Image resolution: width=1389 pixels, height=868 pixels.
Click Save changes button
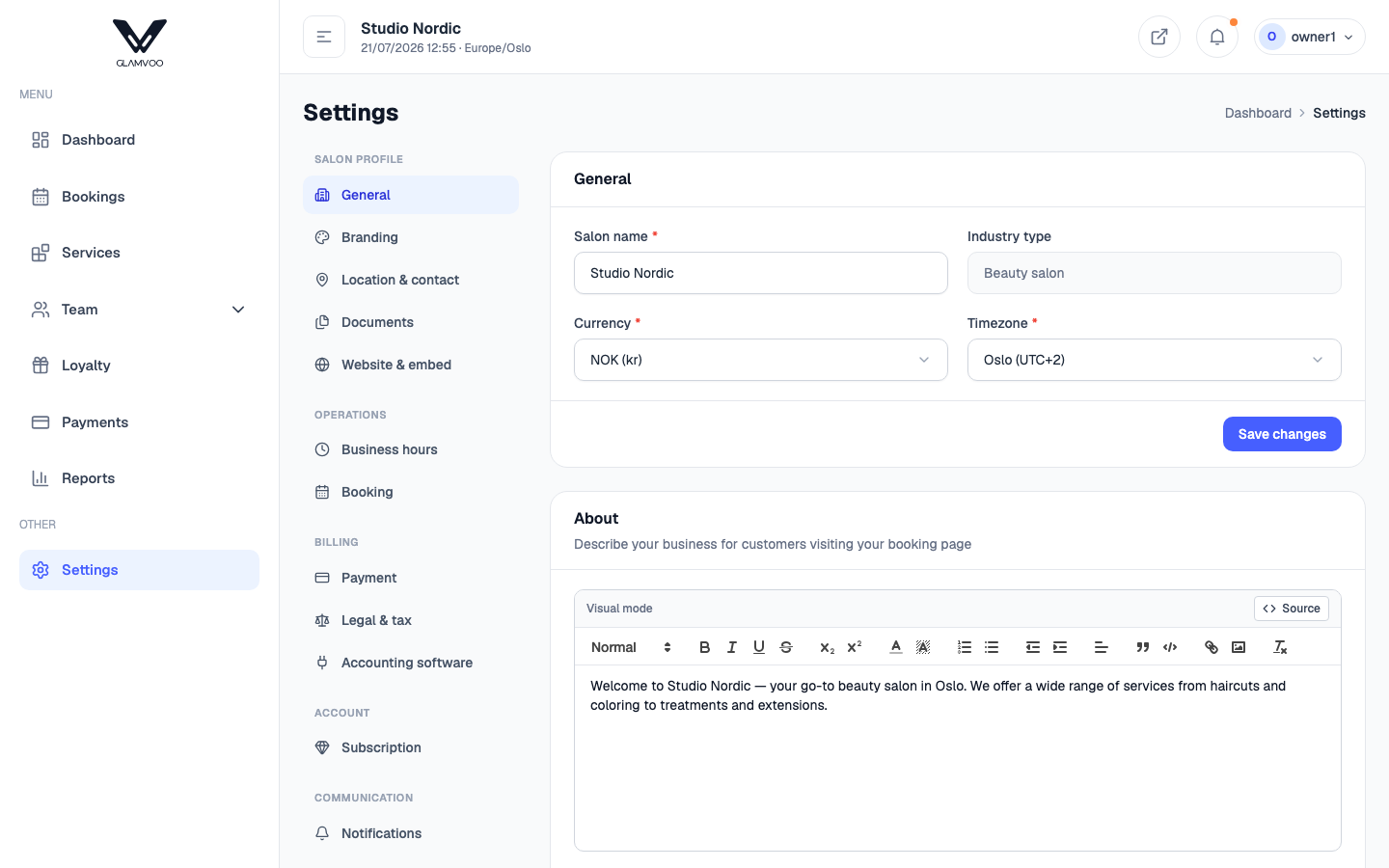[x=1282, y=434]
